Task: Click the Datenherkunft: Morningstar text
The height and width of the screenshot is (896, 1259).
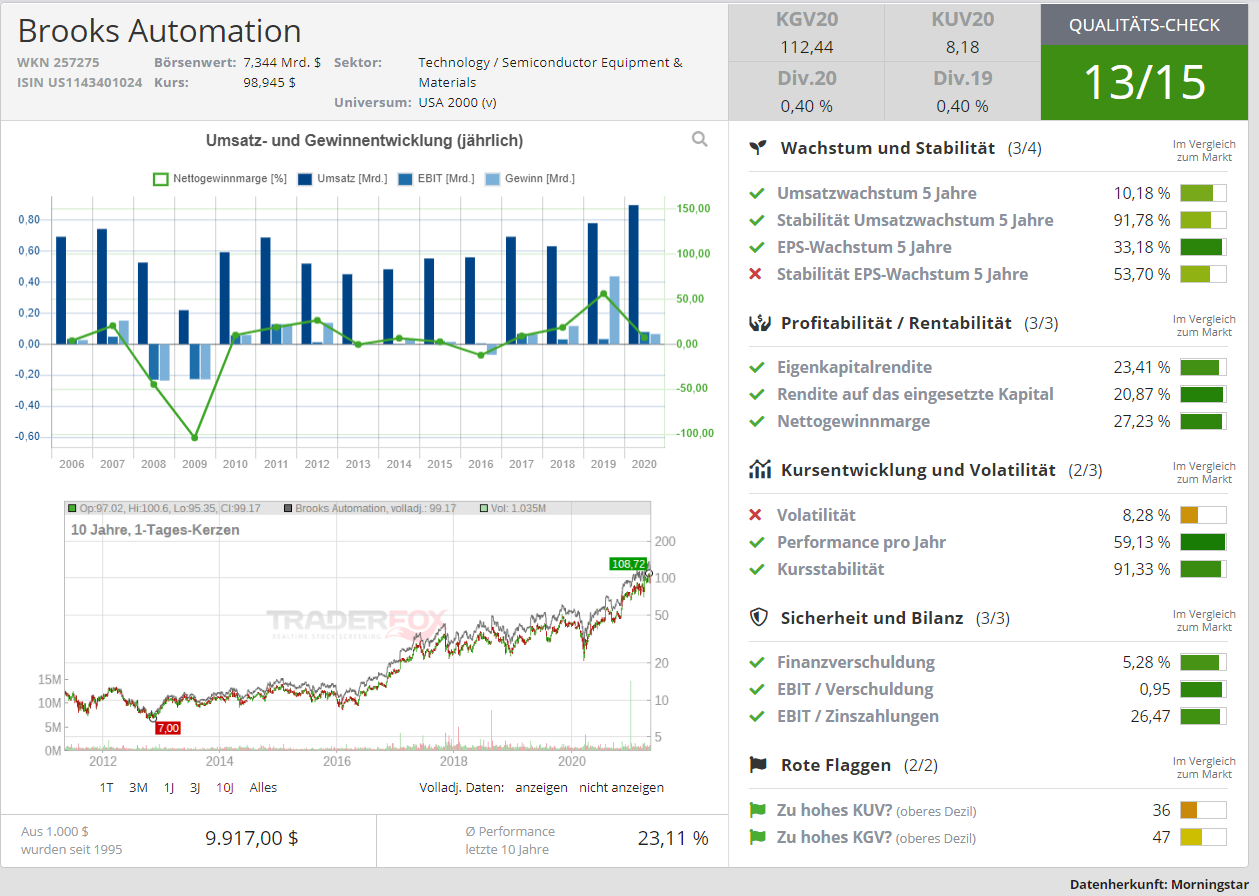Action: (x=1159, y=884)
